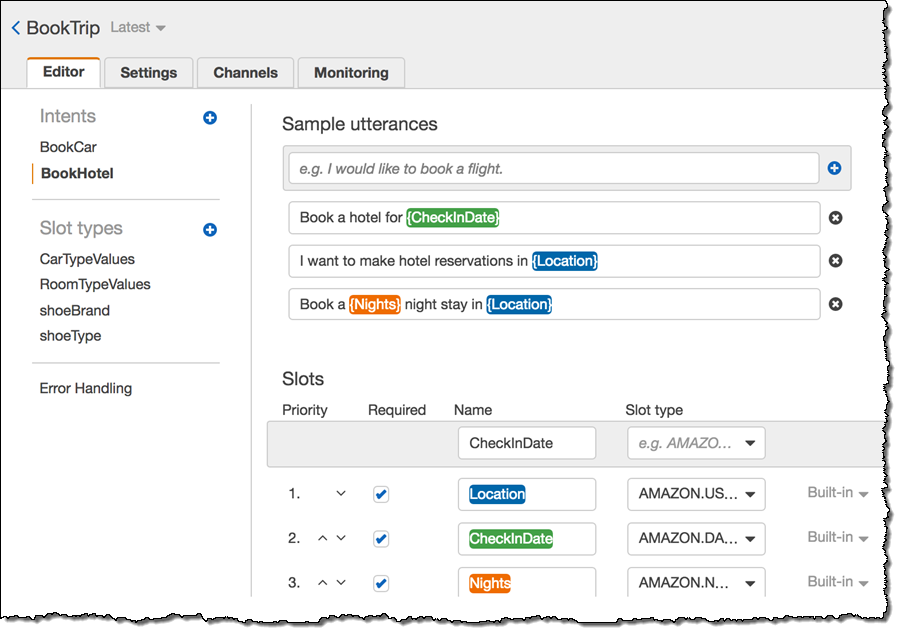Open Error Handling section
This screenshot has height=633, width=900.
[86, 388]
